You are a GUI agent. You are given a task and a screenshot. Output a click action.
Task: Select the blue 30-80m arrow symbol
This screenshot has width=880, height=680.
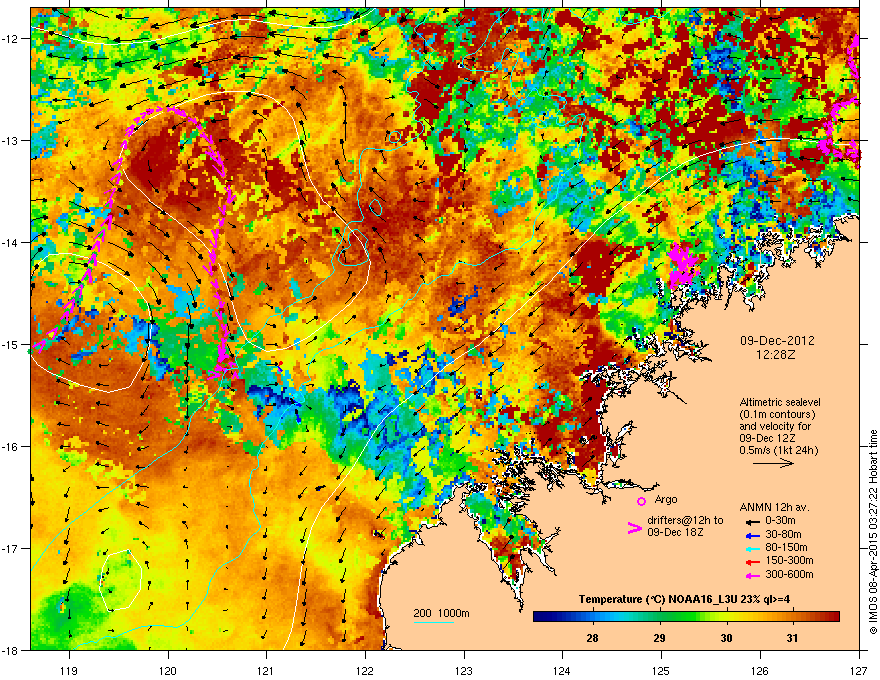coord(752,535)
